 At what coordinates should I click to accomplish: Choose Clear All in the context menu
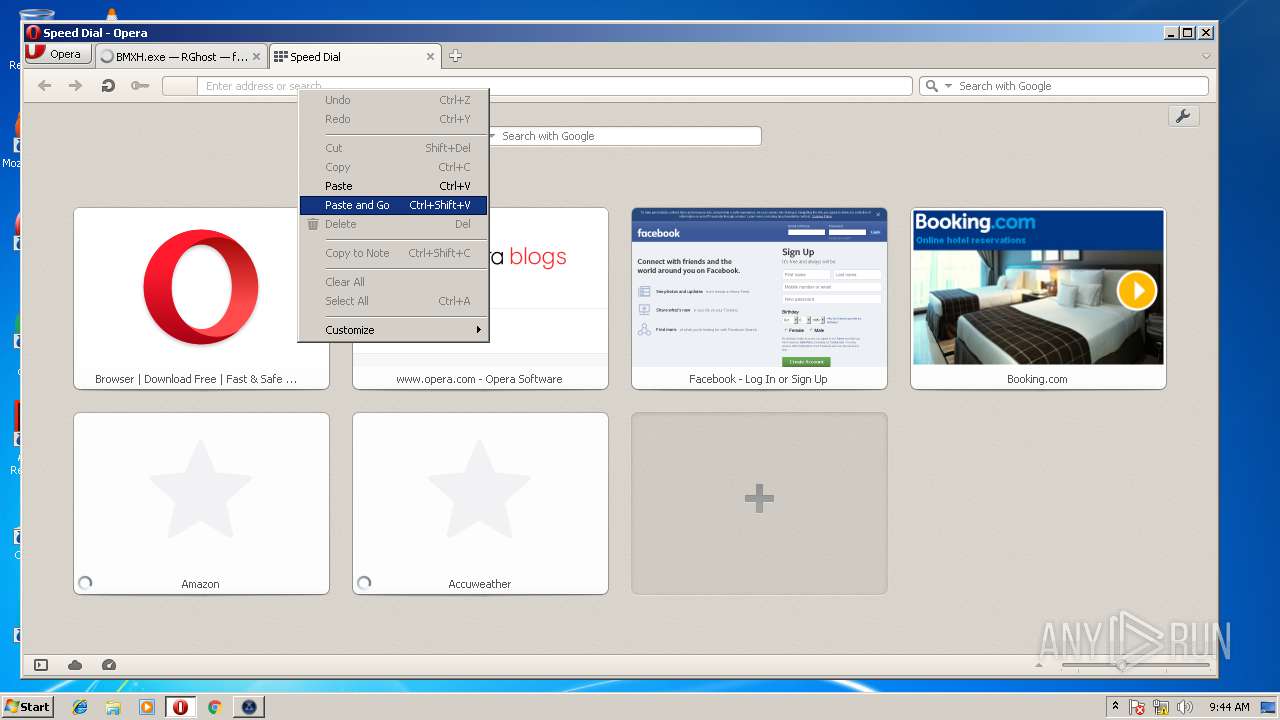pyautogui.click(x=393, y=282)
